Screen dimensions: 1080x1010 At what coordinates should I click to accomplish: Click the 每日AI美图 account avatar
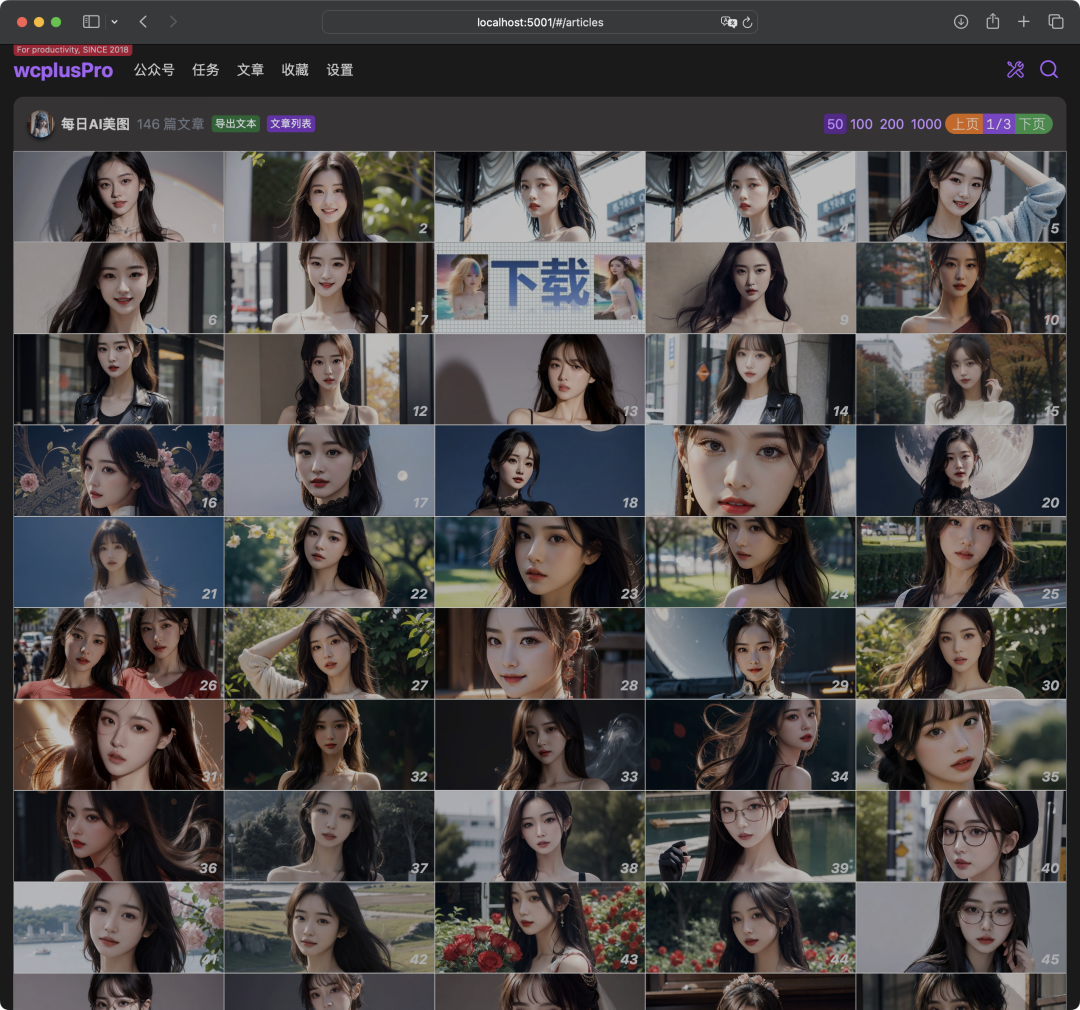[41, 124]
